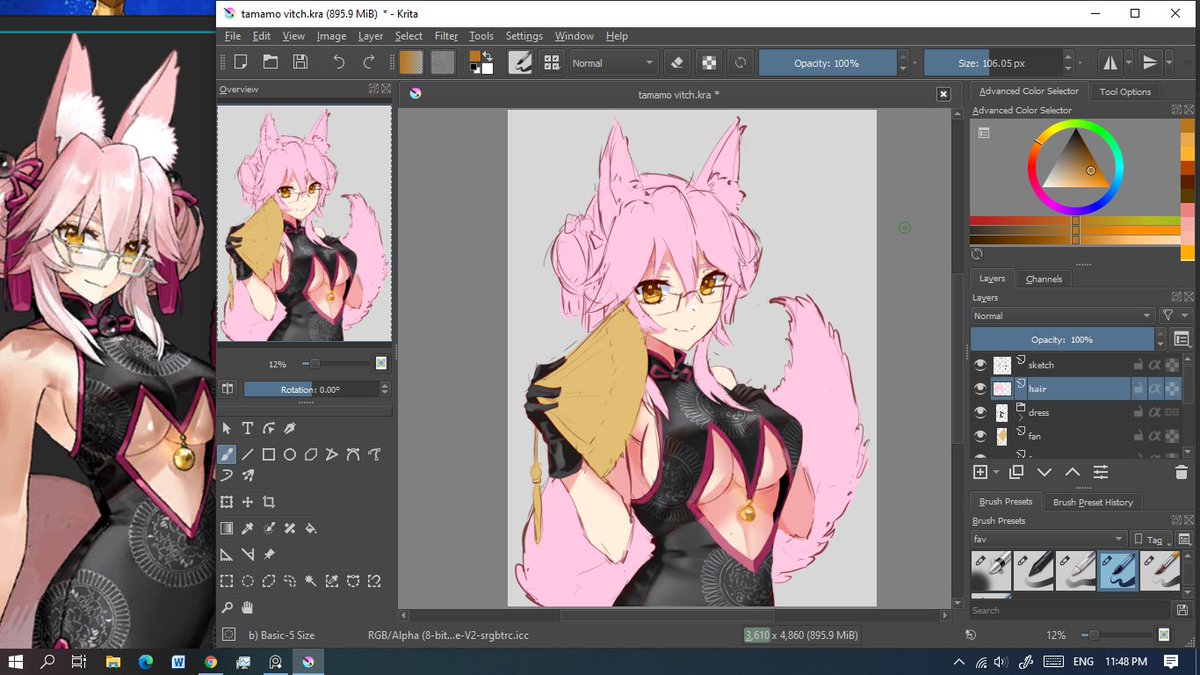Select the Ellipse shape tool
The image size is (1200, 675).
point(290,454)
